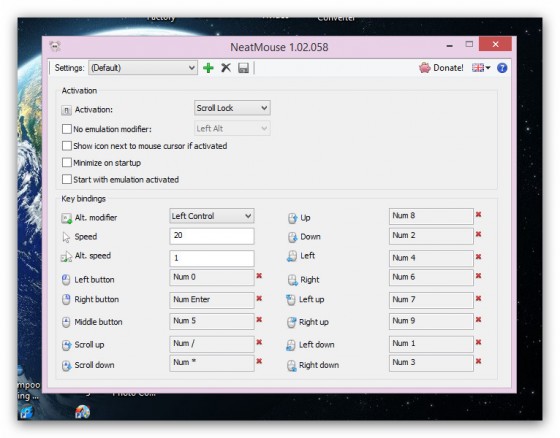Enable the No emulation modifier checkbox
This screenshot has width=560, height=438.
click(x=67, y=129)
